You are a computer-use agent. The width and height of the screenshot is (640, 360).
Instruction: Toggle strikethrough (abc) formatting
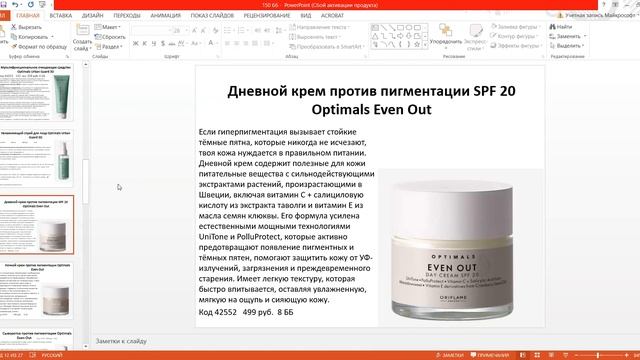click(172, 43)
